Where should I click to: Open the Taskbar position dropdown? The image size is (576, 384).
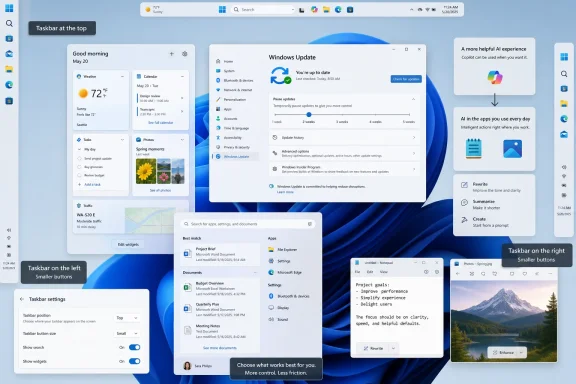[127, 318]
